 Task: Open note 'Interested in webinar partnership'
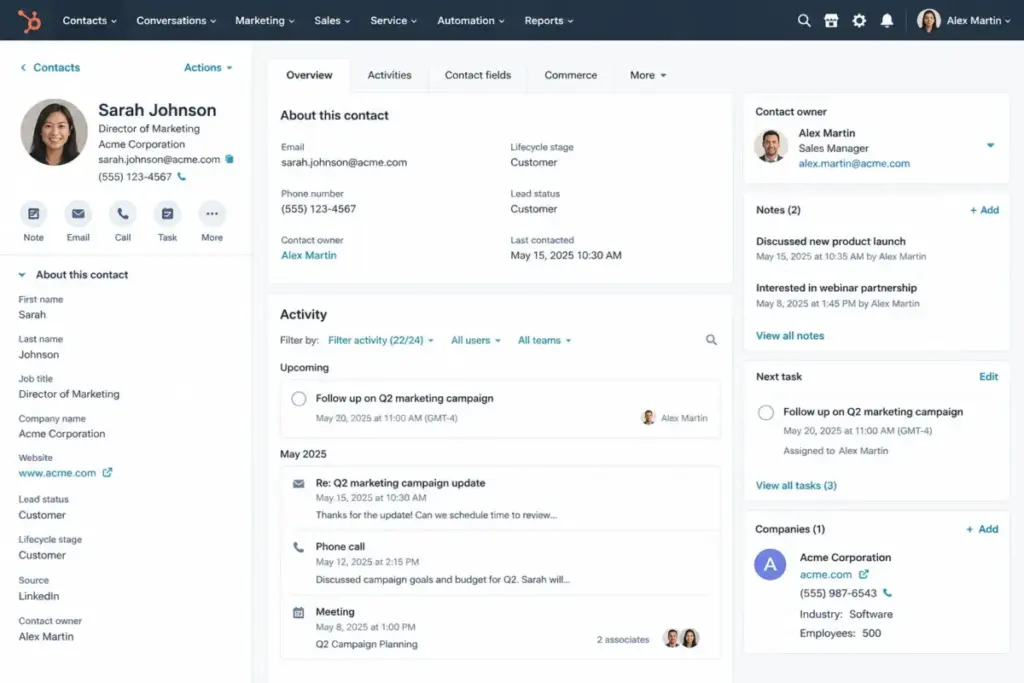[836, 288]
